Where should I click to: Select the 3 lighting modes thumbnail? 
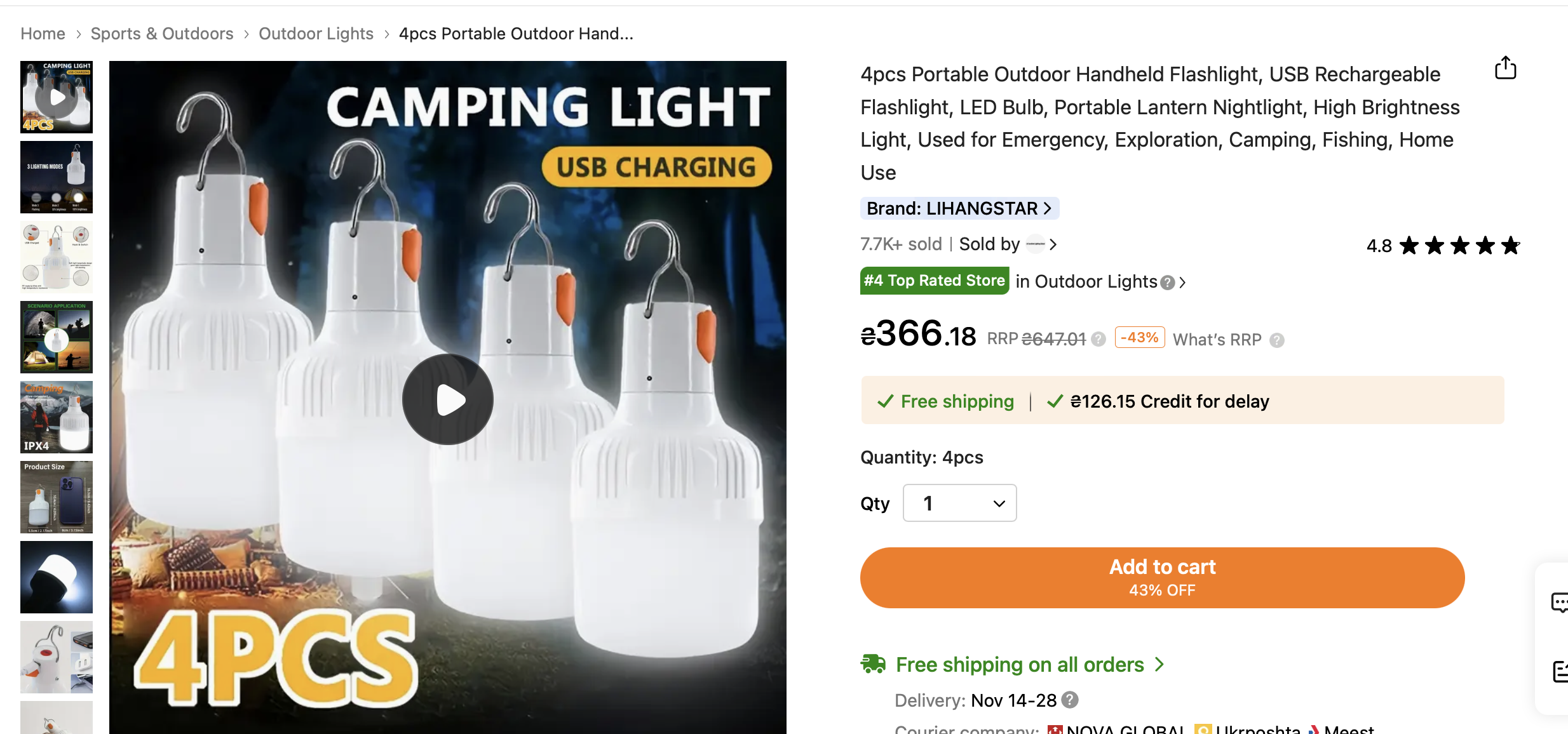[x=57, y=177]
